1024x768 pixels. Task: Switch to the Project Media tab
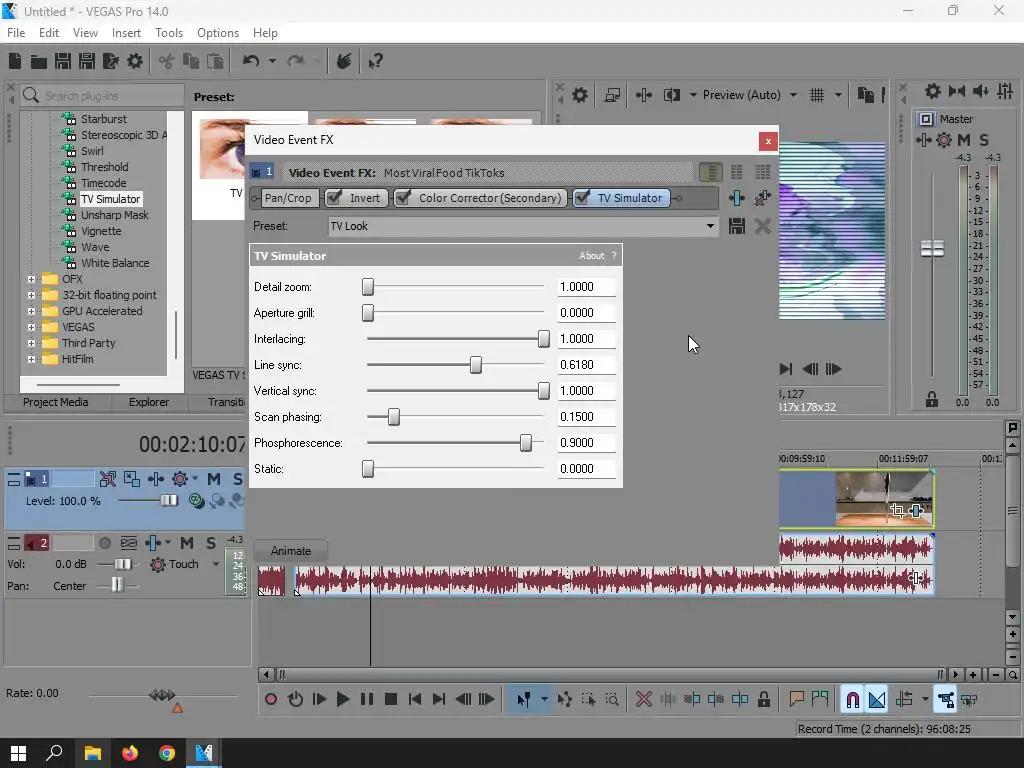click(56, 402)
